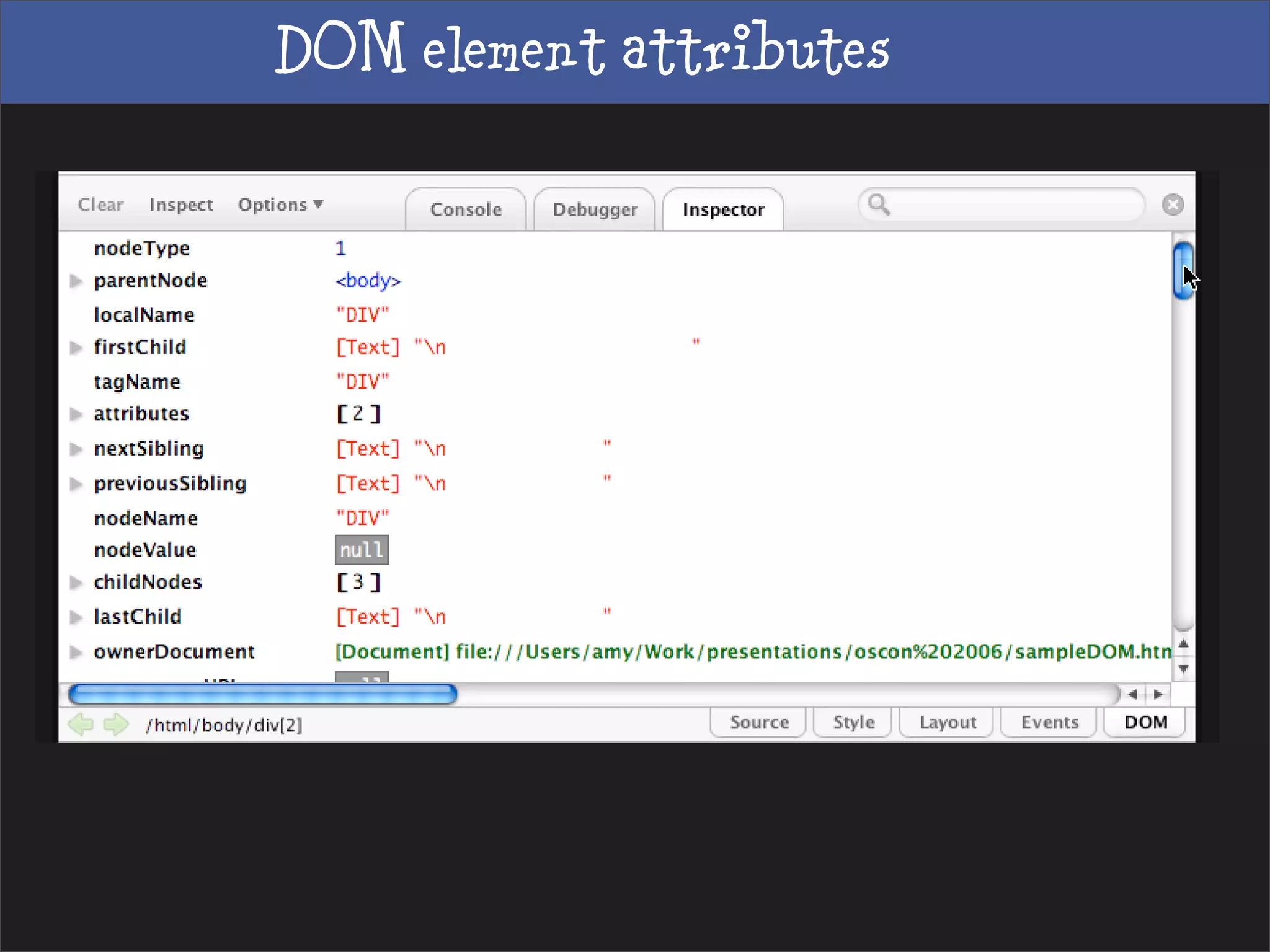1270x952 pixels.
Task: Click the search magnifier icon
Action: [x=879, y=205]
